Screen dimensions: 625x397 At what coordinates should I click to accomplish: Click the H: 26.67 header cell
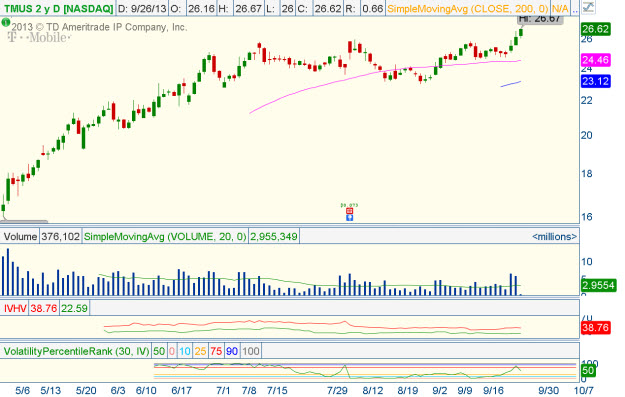pos(241,9)
